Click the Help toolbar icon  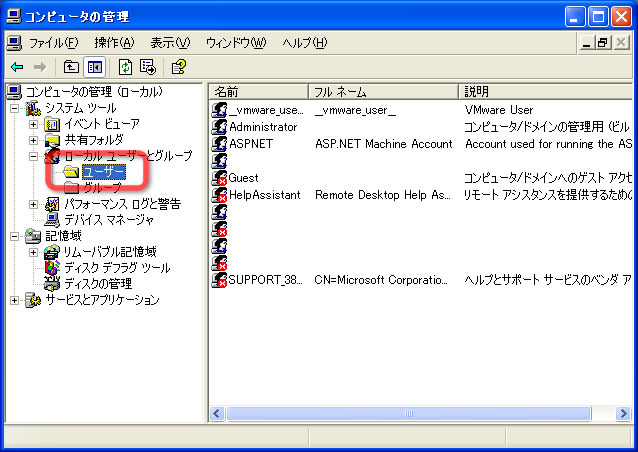click(178, 67)
